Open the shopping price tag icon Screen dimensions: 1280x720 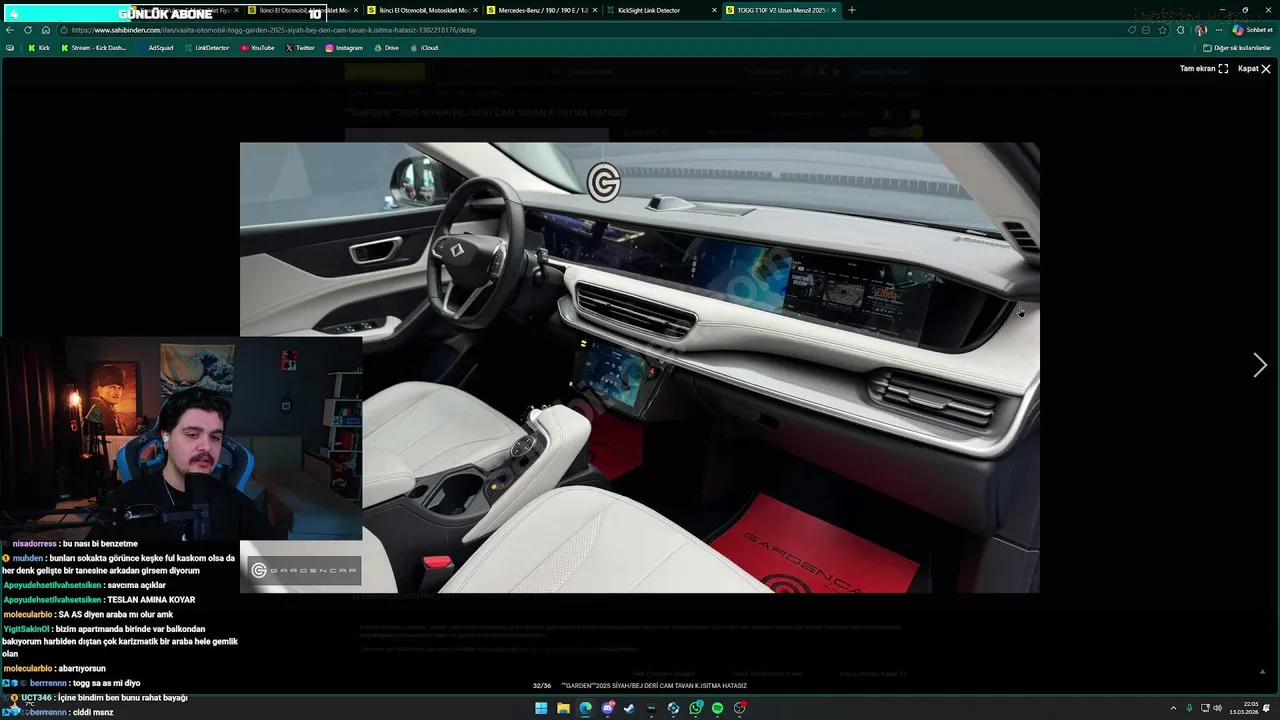(1132, 30)
